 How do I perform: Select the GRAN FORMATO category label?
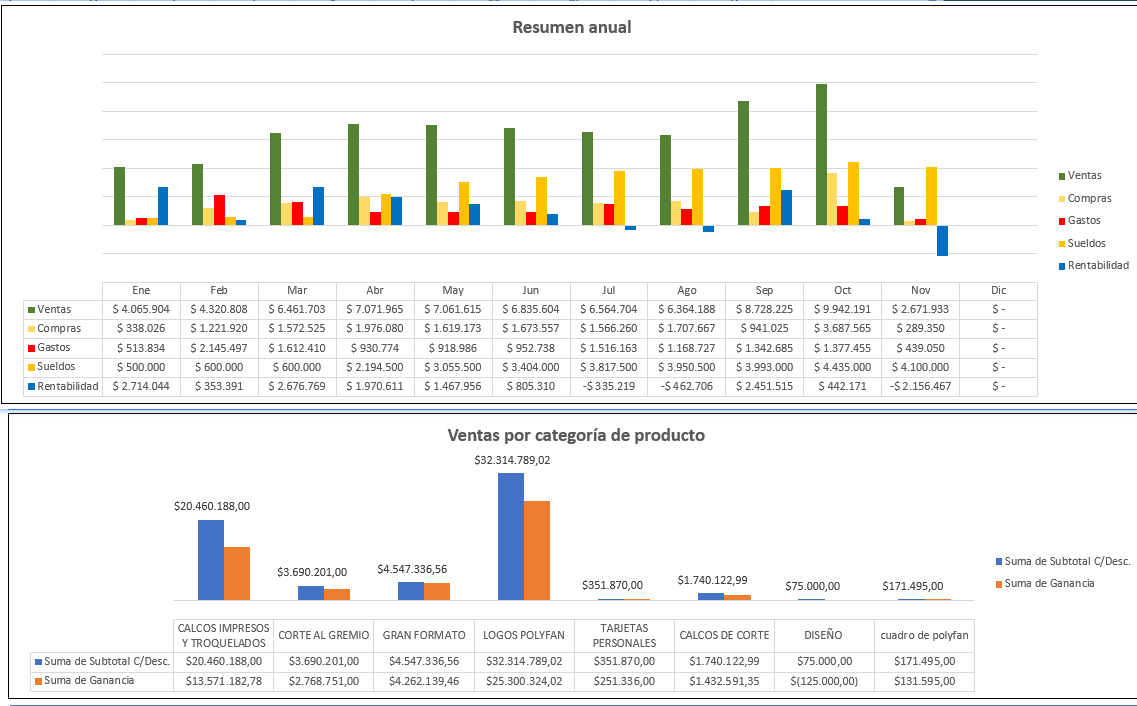[424, 636]
